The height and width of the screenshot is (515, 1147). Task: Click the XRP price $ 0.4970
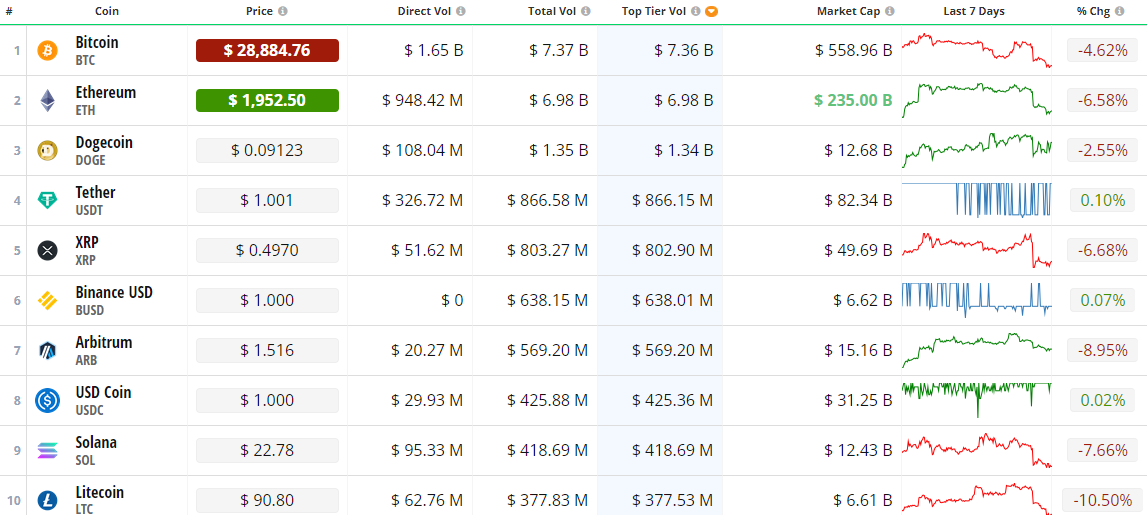(x=267, y=250)
